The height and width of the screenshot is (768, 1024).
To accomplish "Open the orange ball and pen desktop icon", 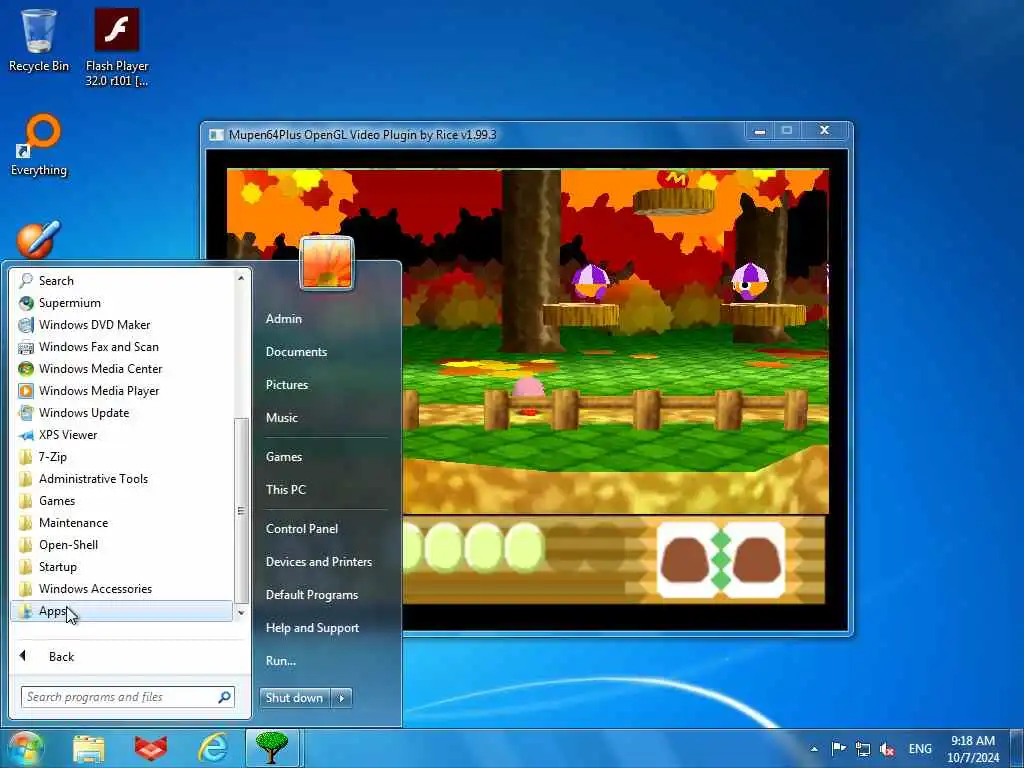I will [39, 240].
